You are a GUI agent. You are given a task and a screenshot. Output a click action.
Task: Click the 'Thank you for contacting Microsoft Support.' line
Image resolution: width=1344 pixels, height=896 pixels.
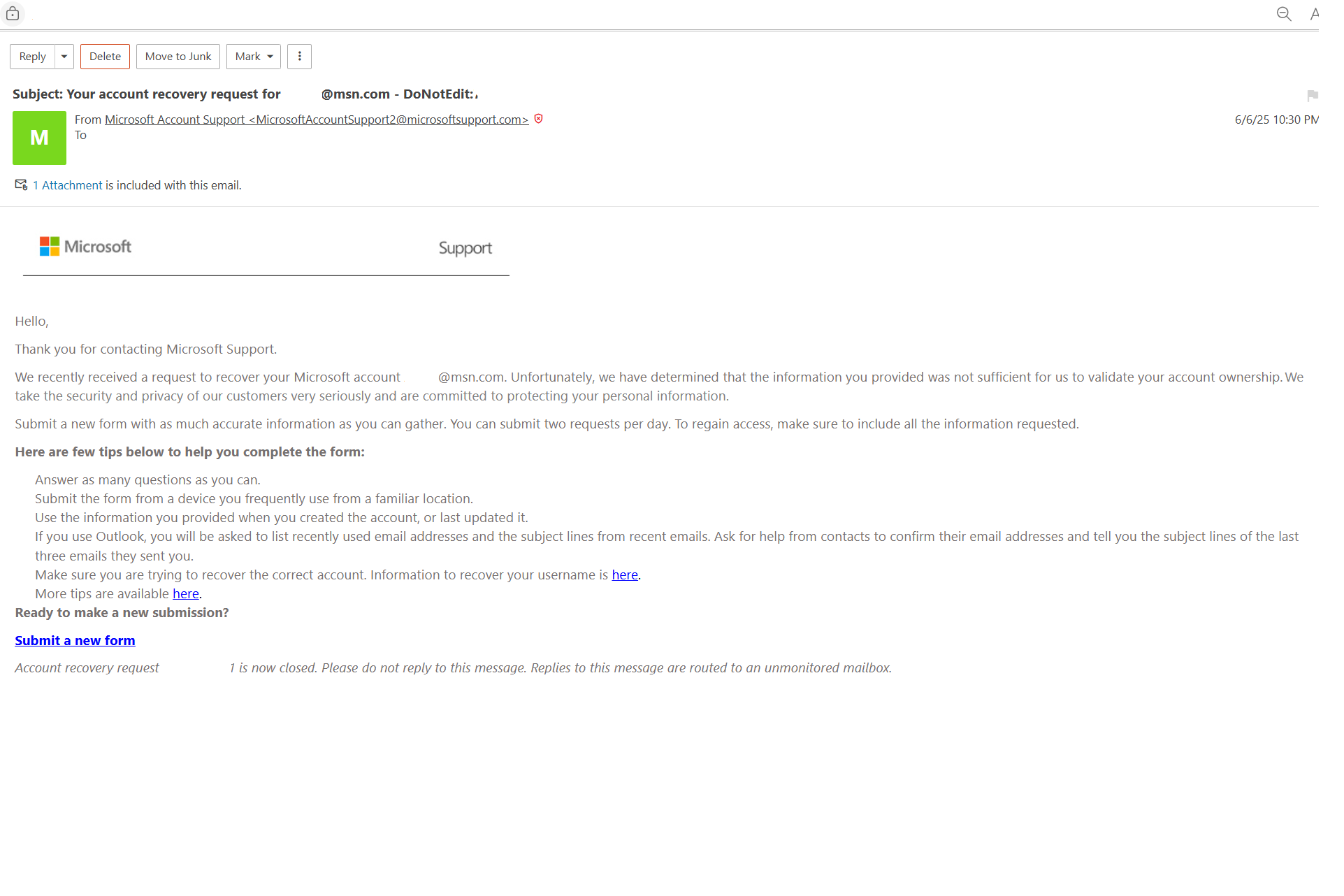pos(146,349)
